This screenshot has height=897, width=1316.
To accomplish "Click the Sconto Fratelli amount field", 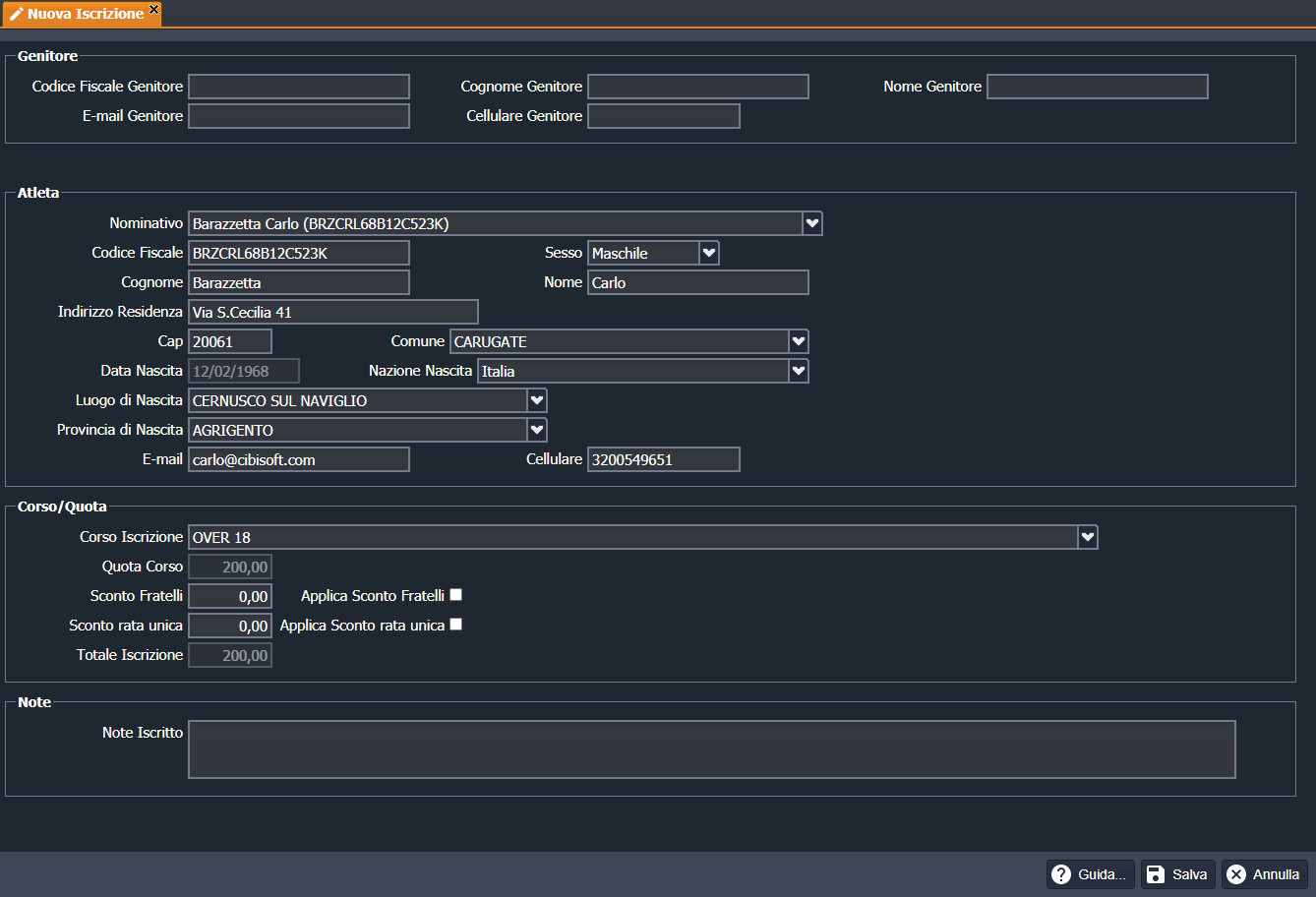I will click(x=230, y=596).
